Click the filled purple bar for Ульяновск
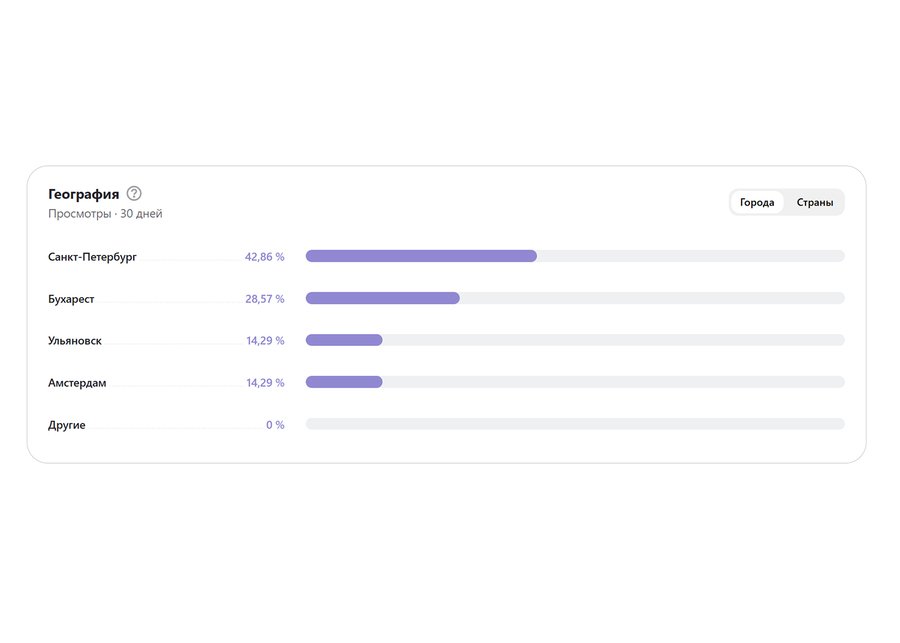 (x=344, y=340)
